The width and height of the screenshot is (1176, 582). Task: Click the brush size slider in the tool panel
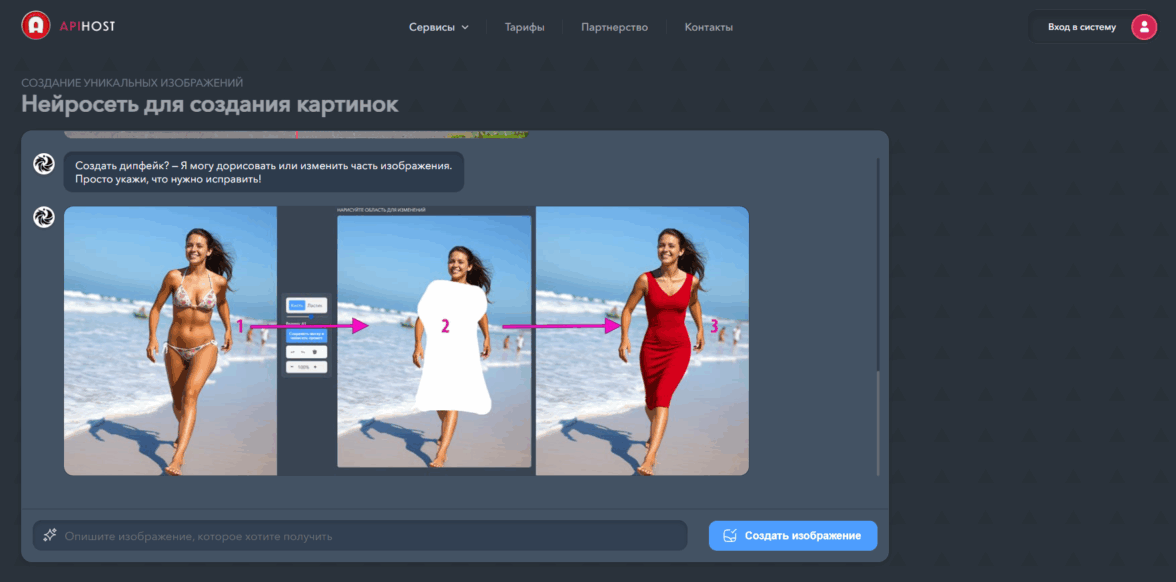click(x=306, y=317)
